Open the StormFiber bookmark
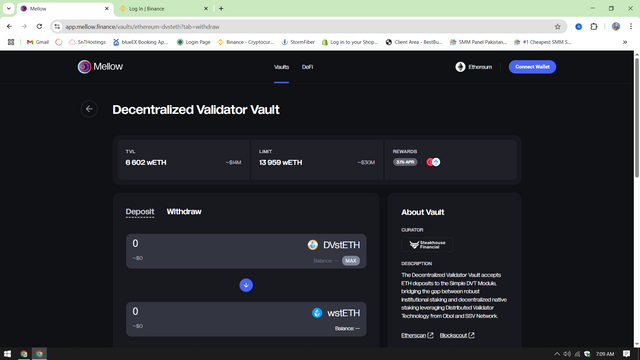 [x=298, y=42]
